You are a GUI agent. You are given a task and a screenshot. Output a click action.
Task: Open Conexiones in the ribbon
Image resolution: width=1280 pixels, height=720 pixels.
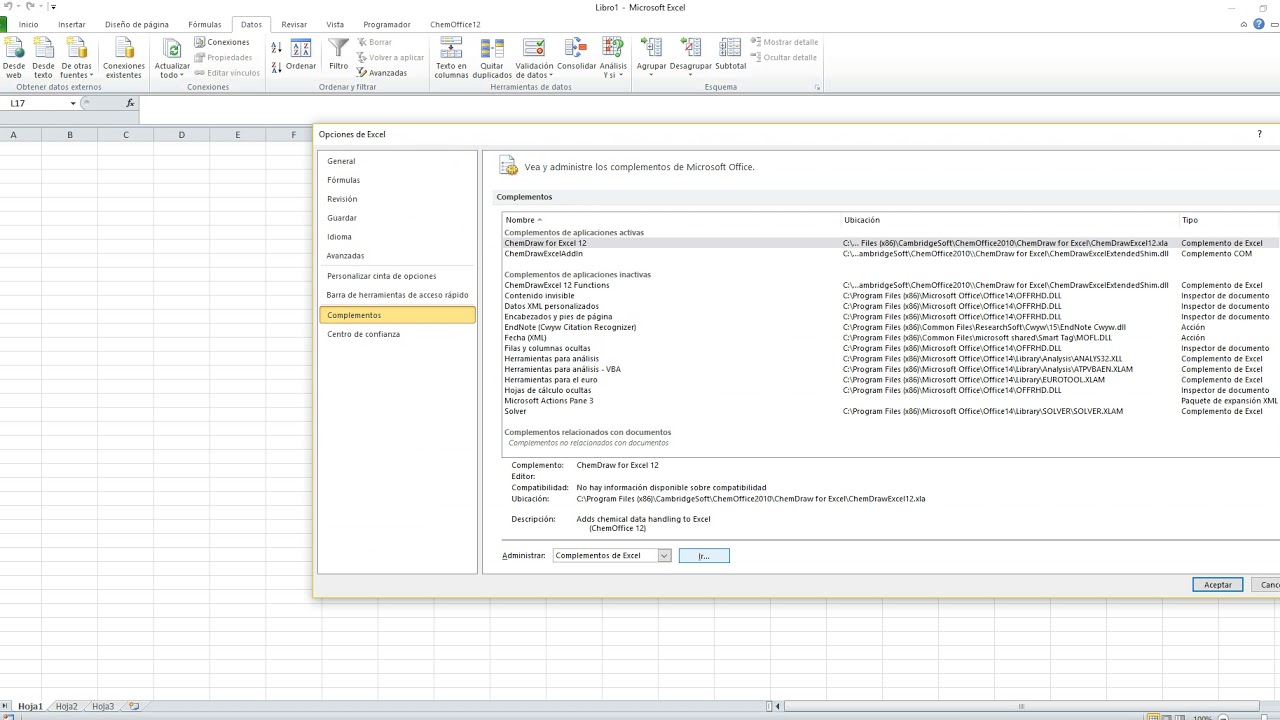tap(222, 42)
